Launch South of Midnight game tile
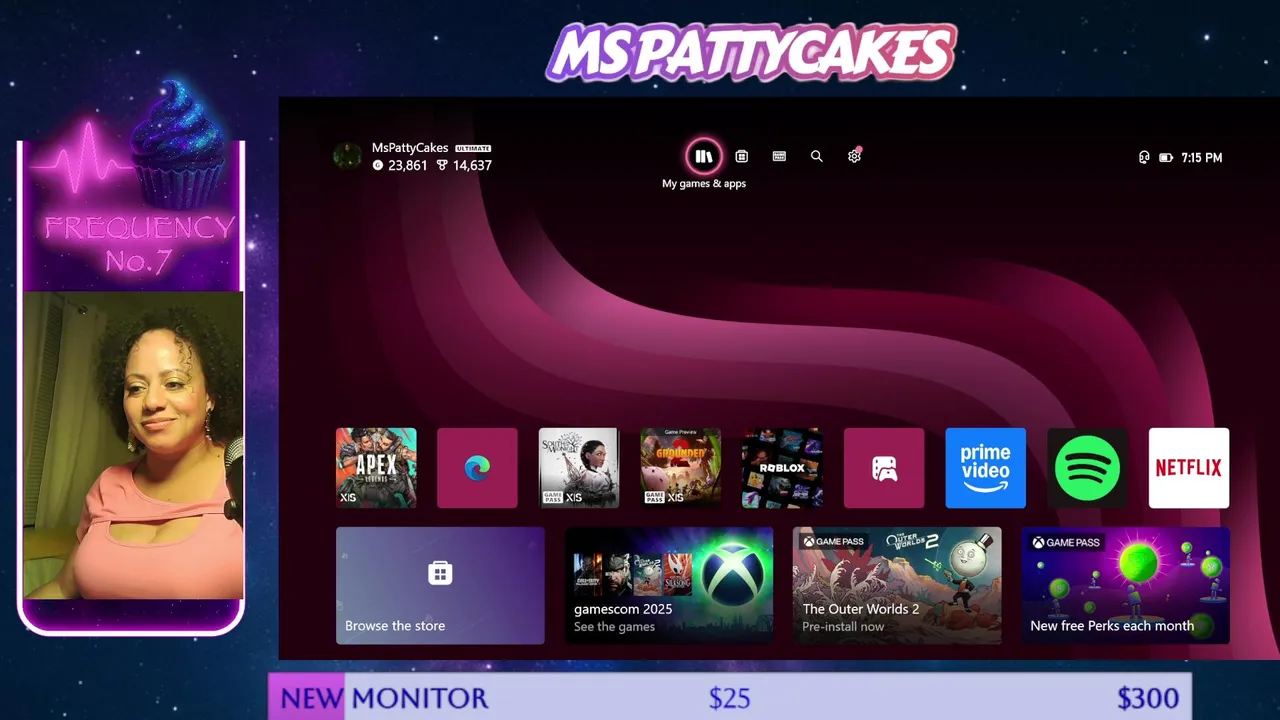This screenshot has height=720, width=1280. [x=579, y=468]
